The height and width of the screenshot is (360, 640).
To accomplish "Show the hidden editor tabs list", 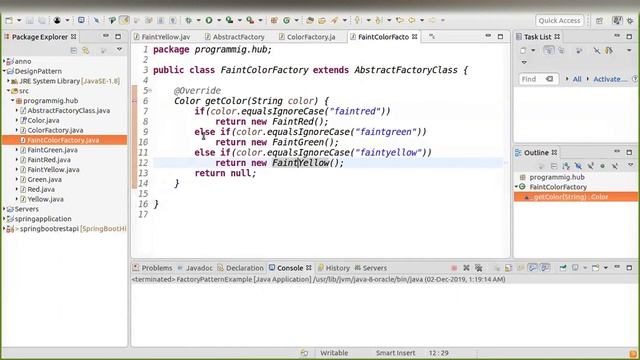I will pyautogui.click(x=432, y=37).
